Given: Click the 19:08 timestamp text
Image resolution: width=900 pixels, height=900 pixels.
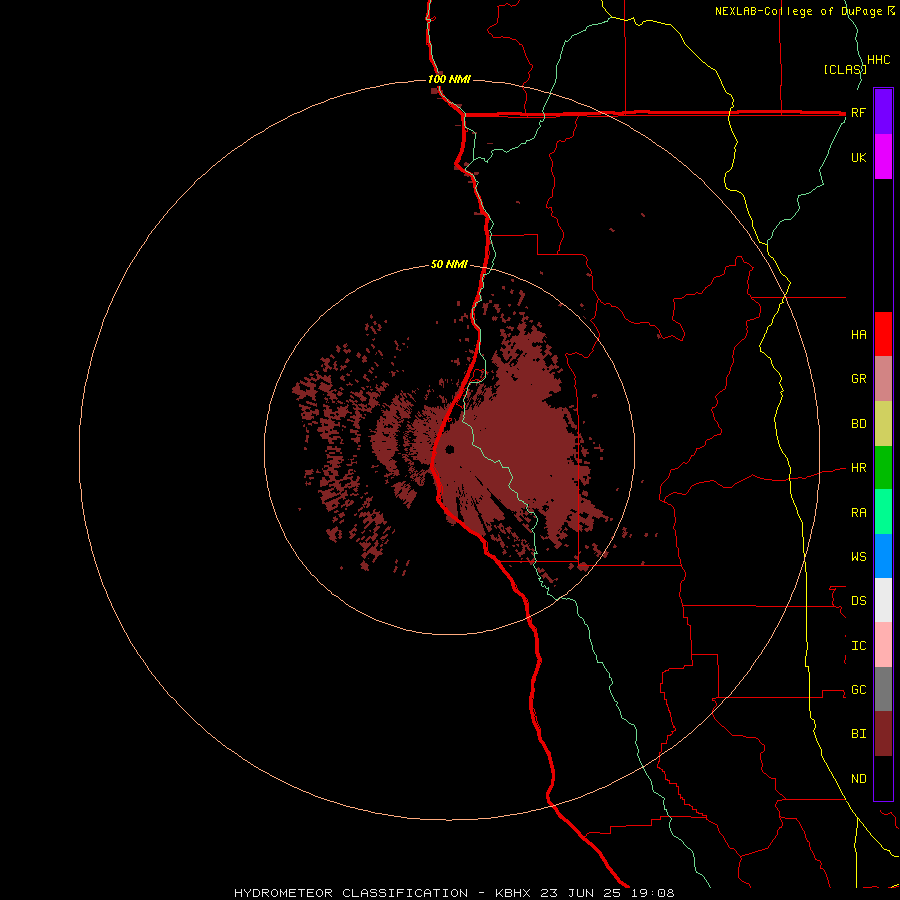Looking at the screenshot, I should coord(652,893).
